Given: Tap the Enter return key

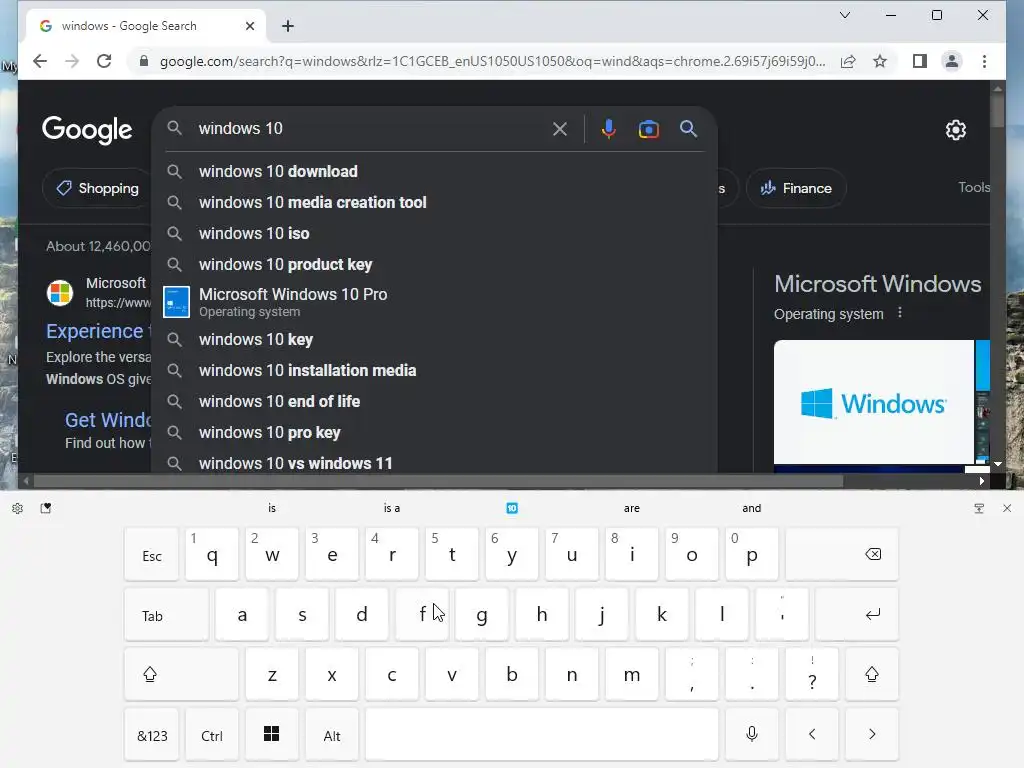Looking at the screenshot, I should (x=857, y=615).
